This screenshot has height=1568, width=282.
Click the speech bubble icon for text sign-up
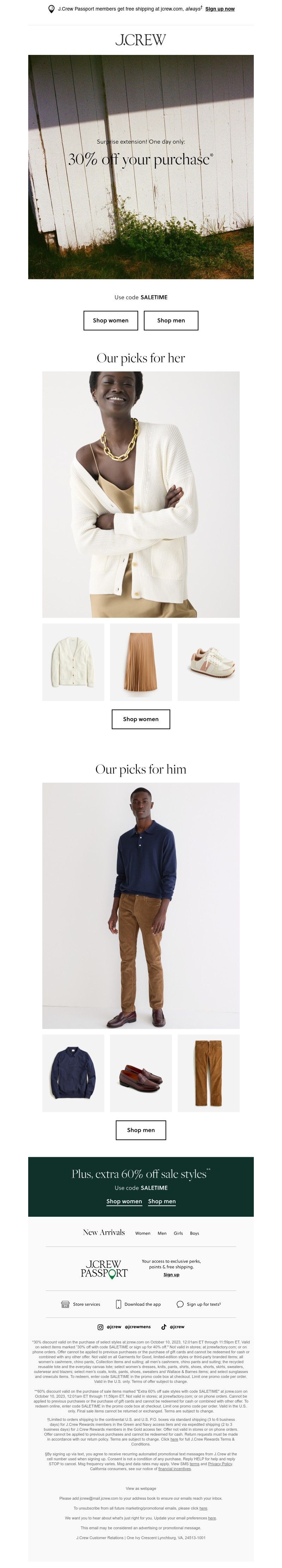(180, 1304)
